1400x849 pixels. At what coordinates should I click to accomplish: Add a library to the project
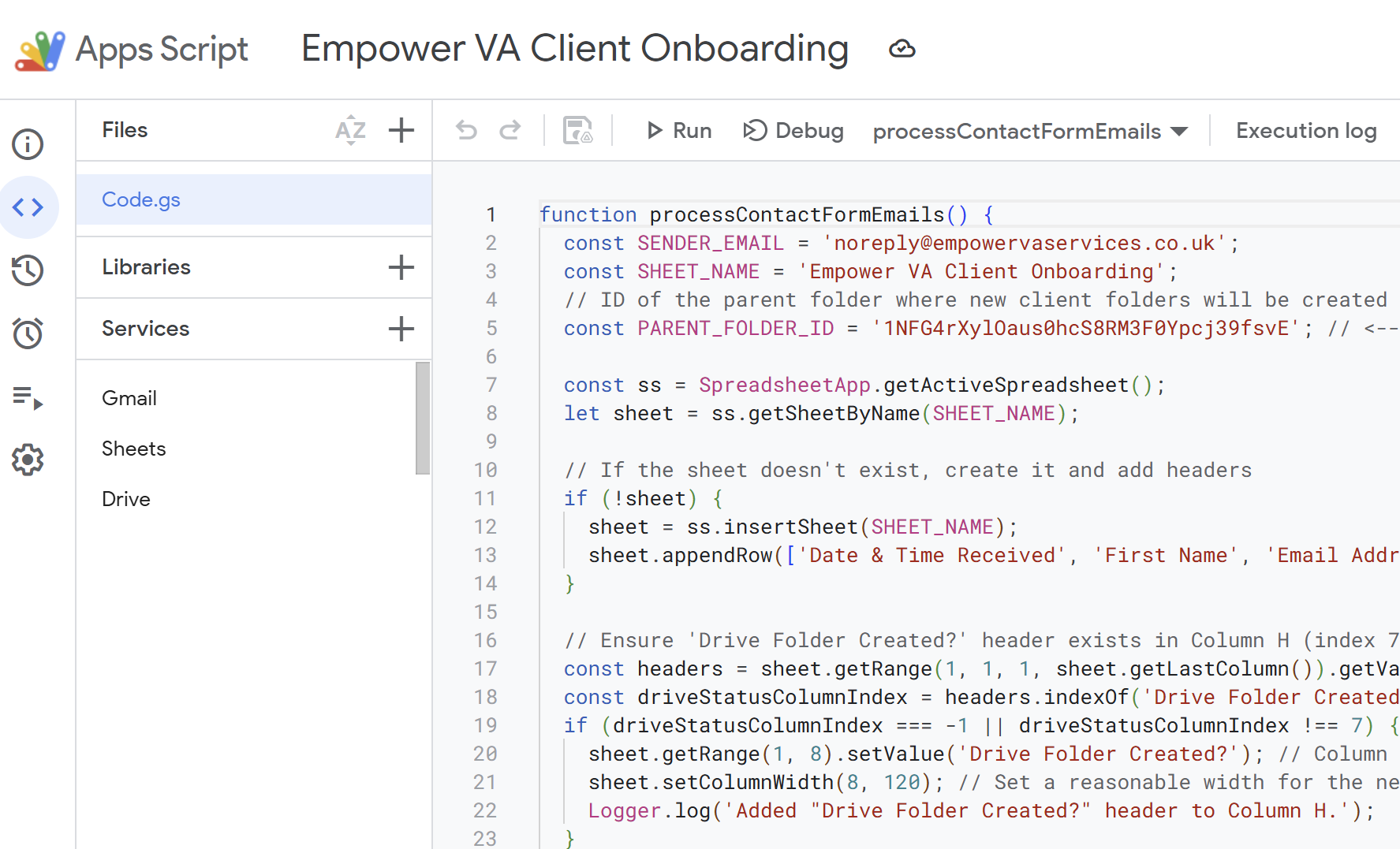401,267
